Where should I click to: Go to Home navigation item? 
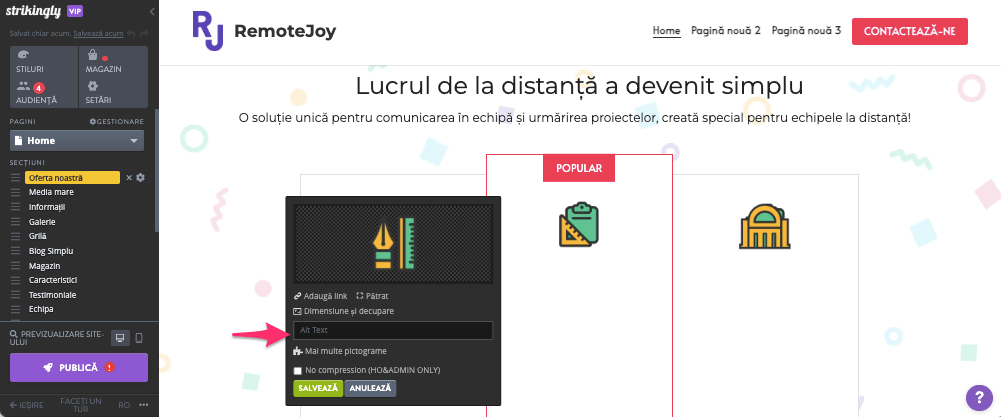tap(666, 31)
